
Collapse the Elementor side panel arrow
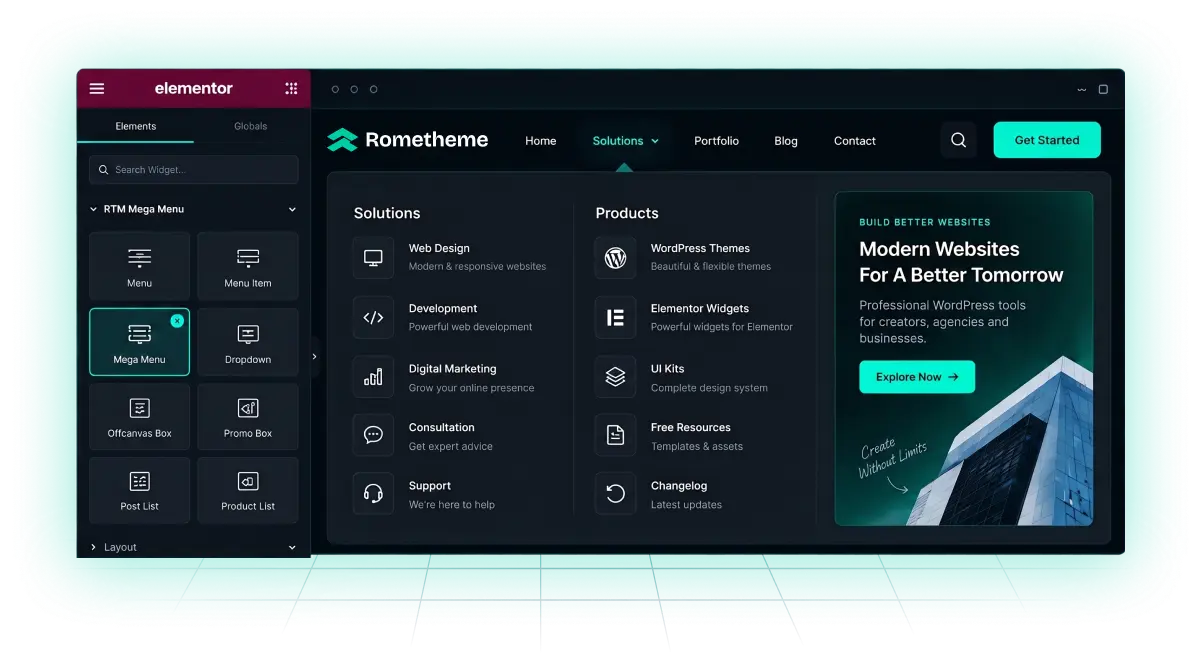(315, 356)
